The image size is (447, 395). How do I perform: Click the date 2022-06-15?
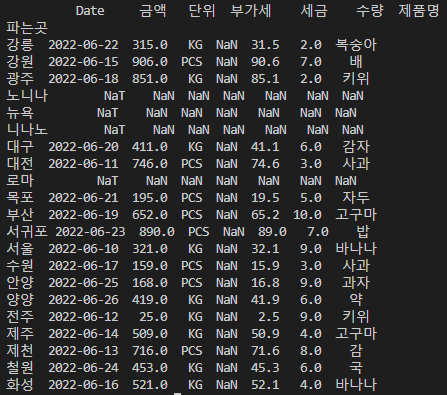tap(83, 62)
